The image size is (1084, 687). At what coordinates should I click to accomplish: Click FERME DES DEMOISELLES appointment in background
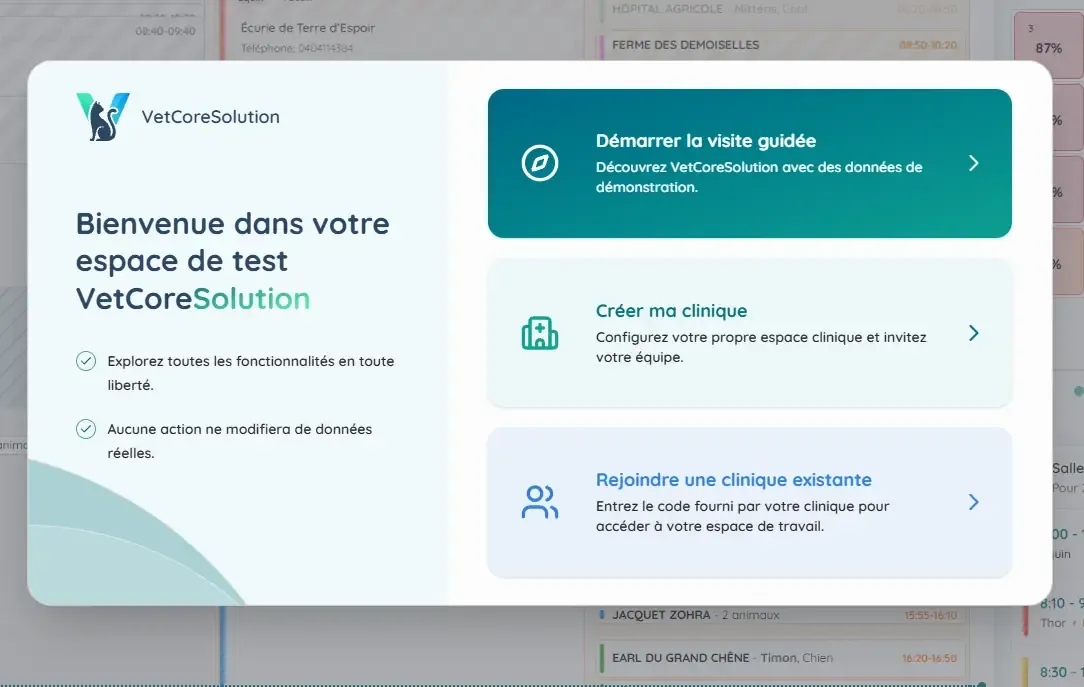[781, 45]
